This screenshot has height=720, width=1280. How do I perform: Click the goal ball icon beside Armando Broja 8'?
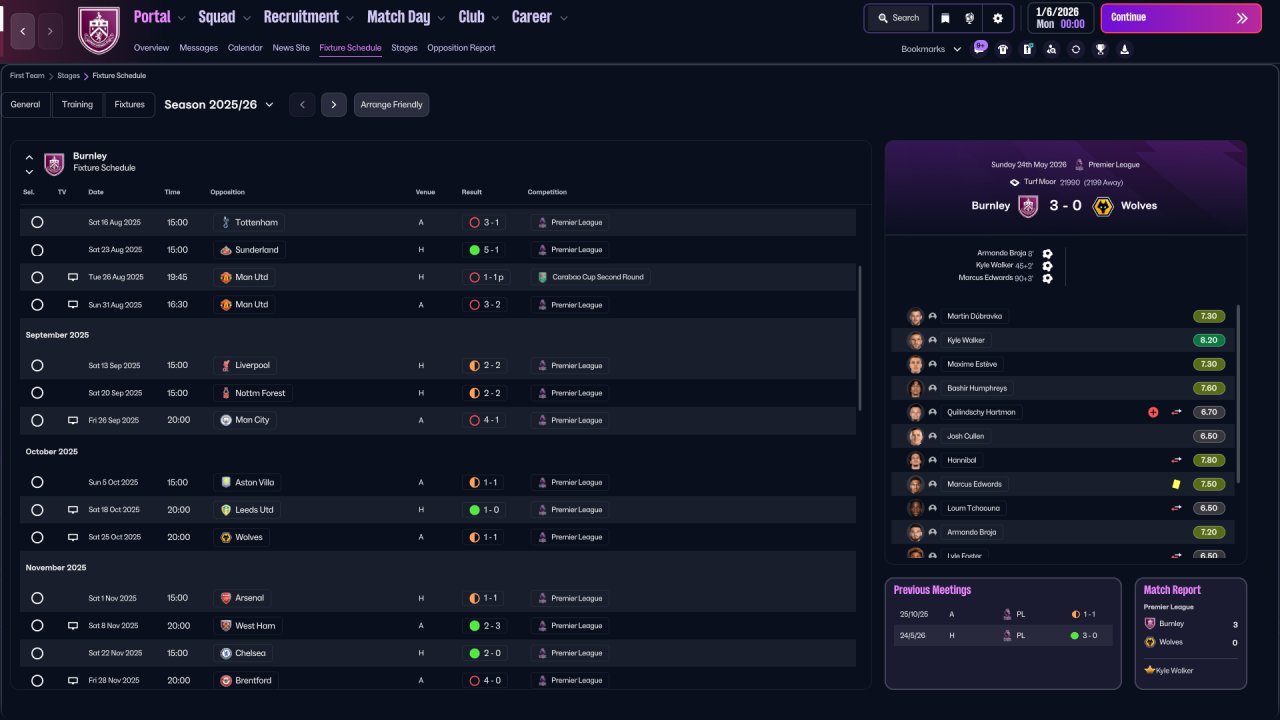point(1047,254)
